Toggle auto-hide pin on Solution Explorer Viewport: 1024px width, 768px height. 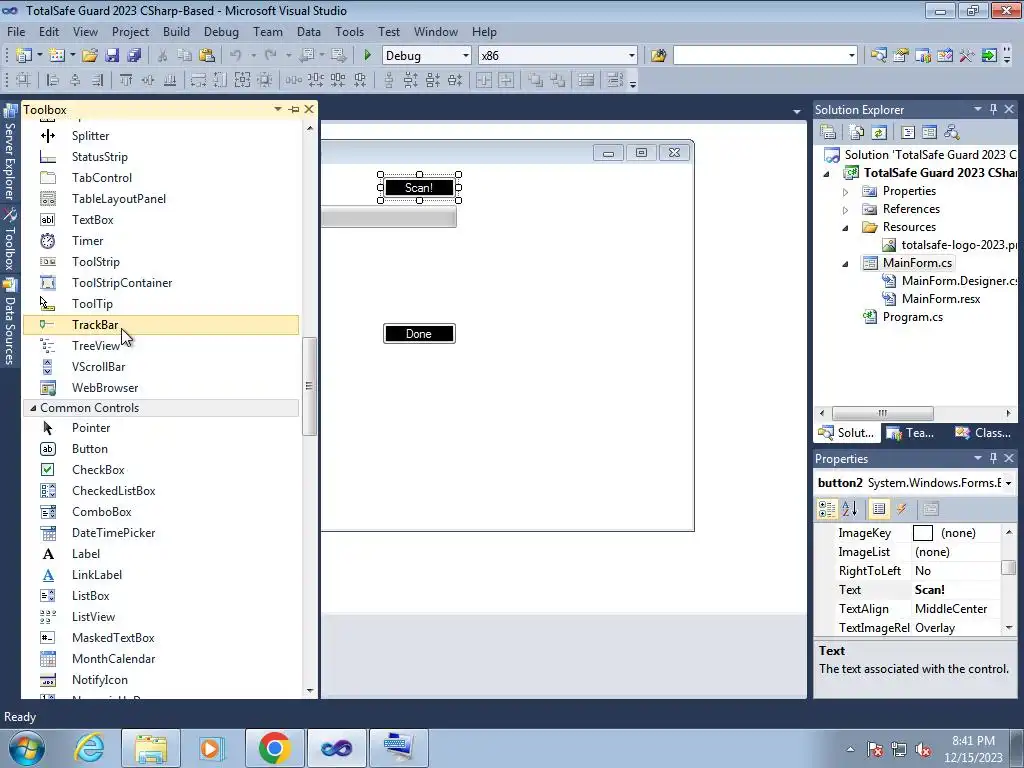(993, 109)
